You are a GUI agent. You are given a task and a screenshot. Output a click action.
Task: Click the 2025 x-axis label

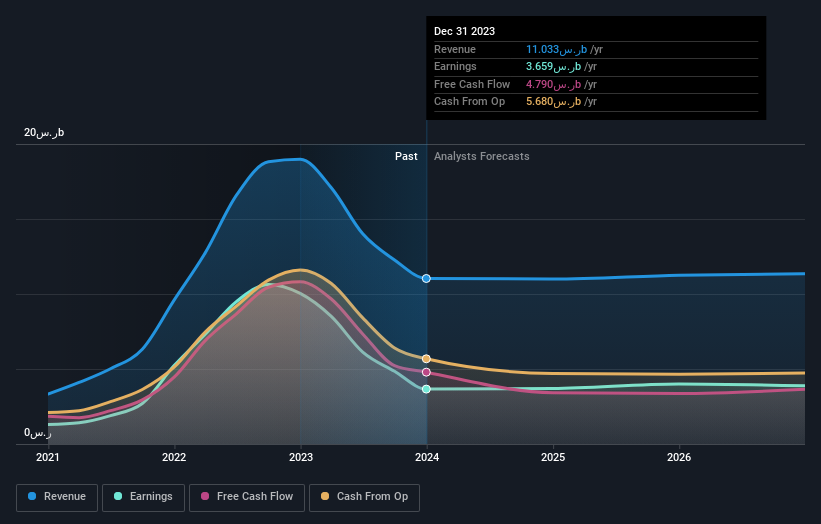[553, 457]
